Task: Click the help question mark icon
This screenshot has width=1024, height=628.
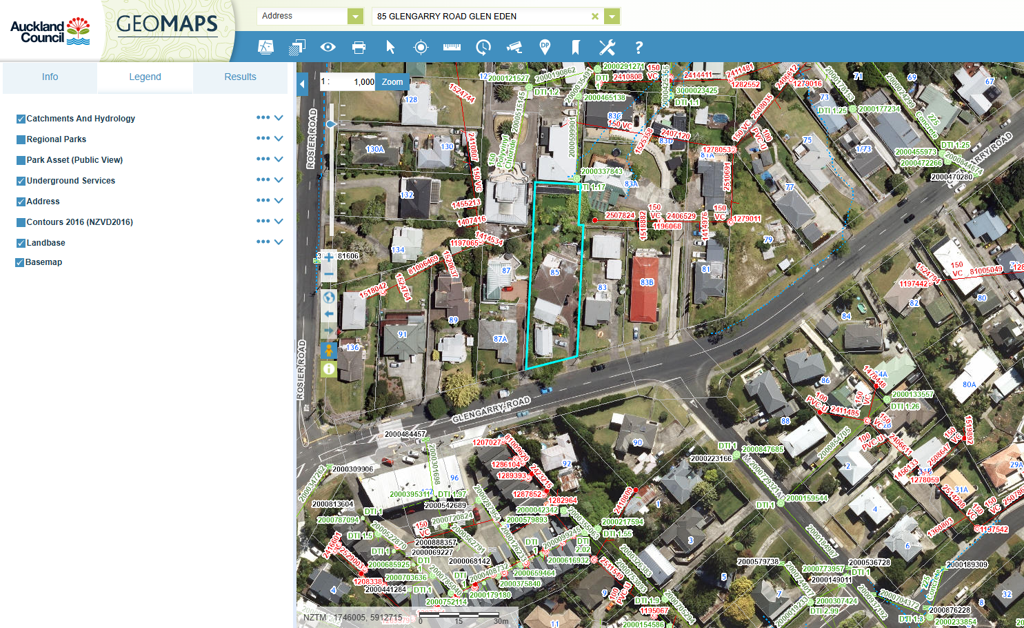Action: coord(638,47)
